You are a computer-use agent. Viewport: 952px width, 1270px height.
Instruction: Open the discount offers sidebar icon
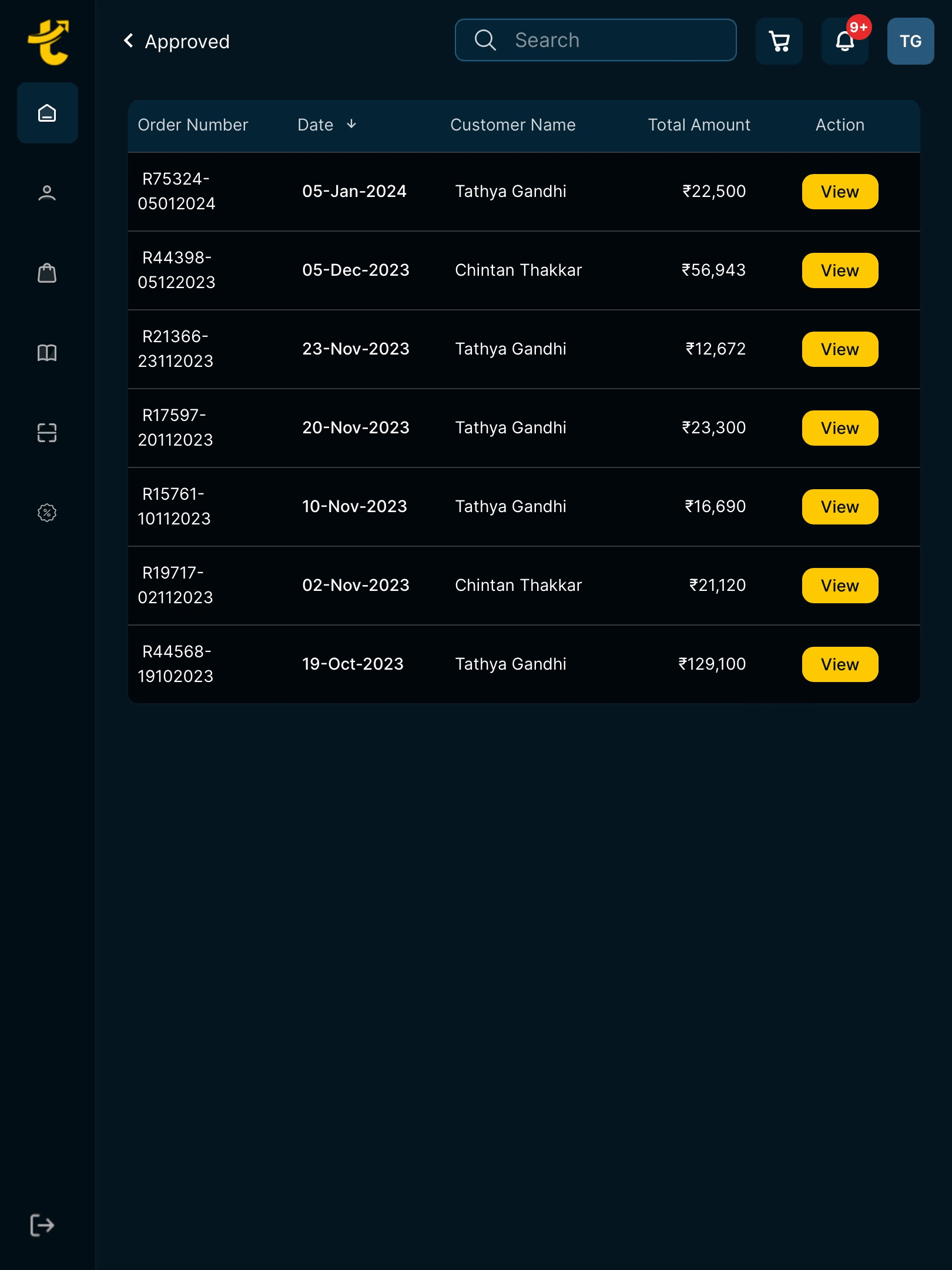coord(47,513)
